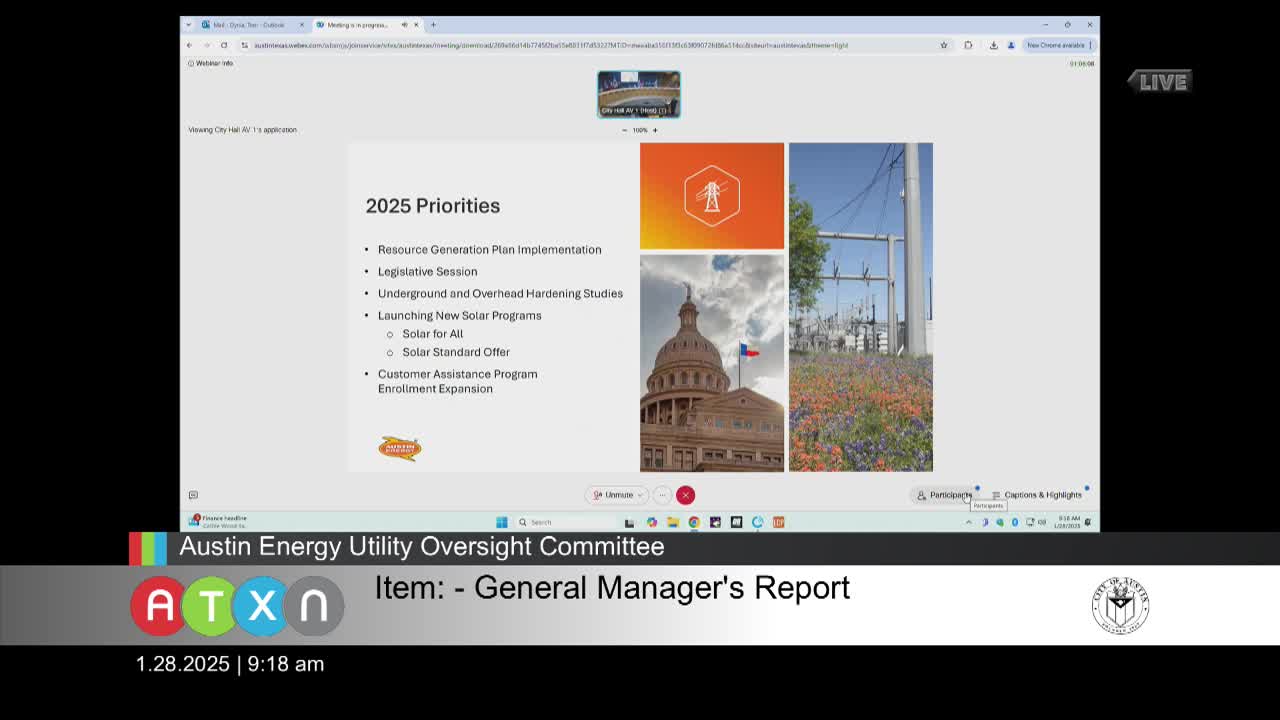1280x720 pixels.
Task: Open browser downloads icon
Action: point(993,45)
